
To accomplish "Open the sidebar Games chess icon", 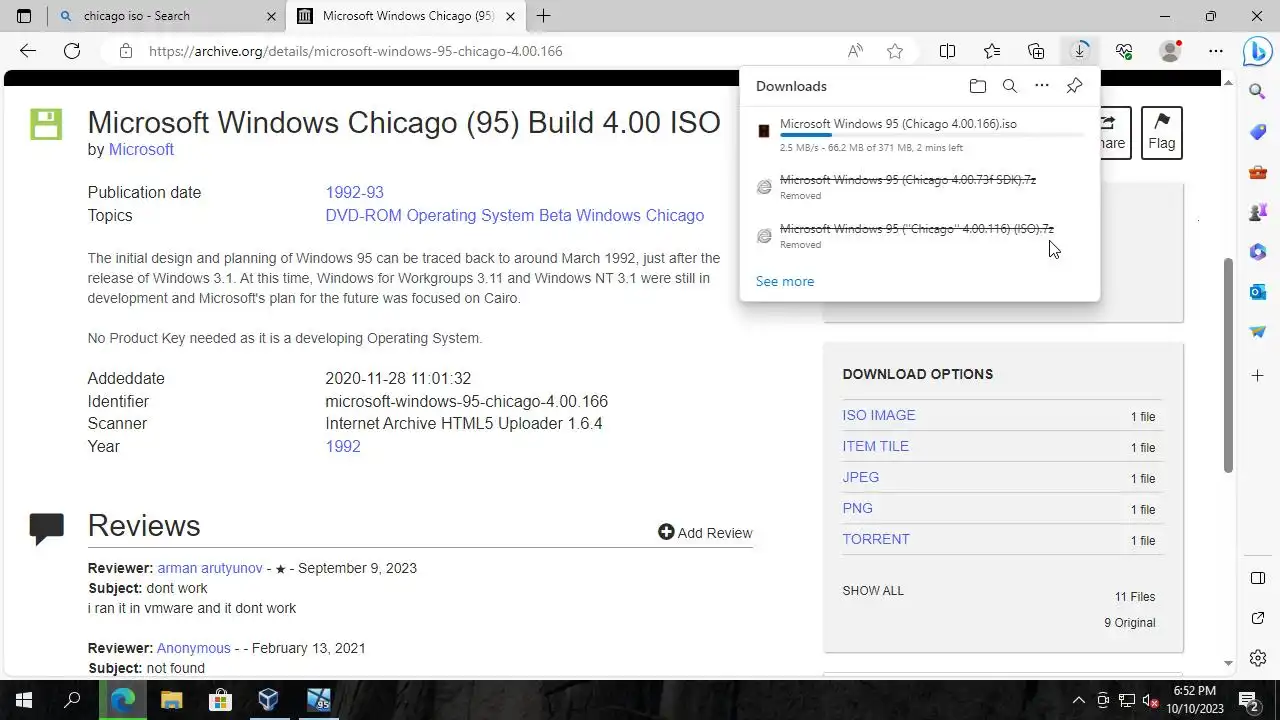I will click(x=1258, y=212).
